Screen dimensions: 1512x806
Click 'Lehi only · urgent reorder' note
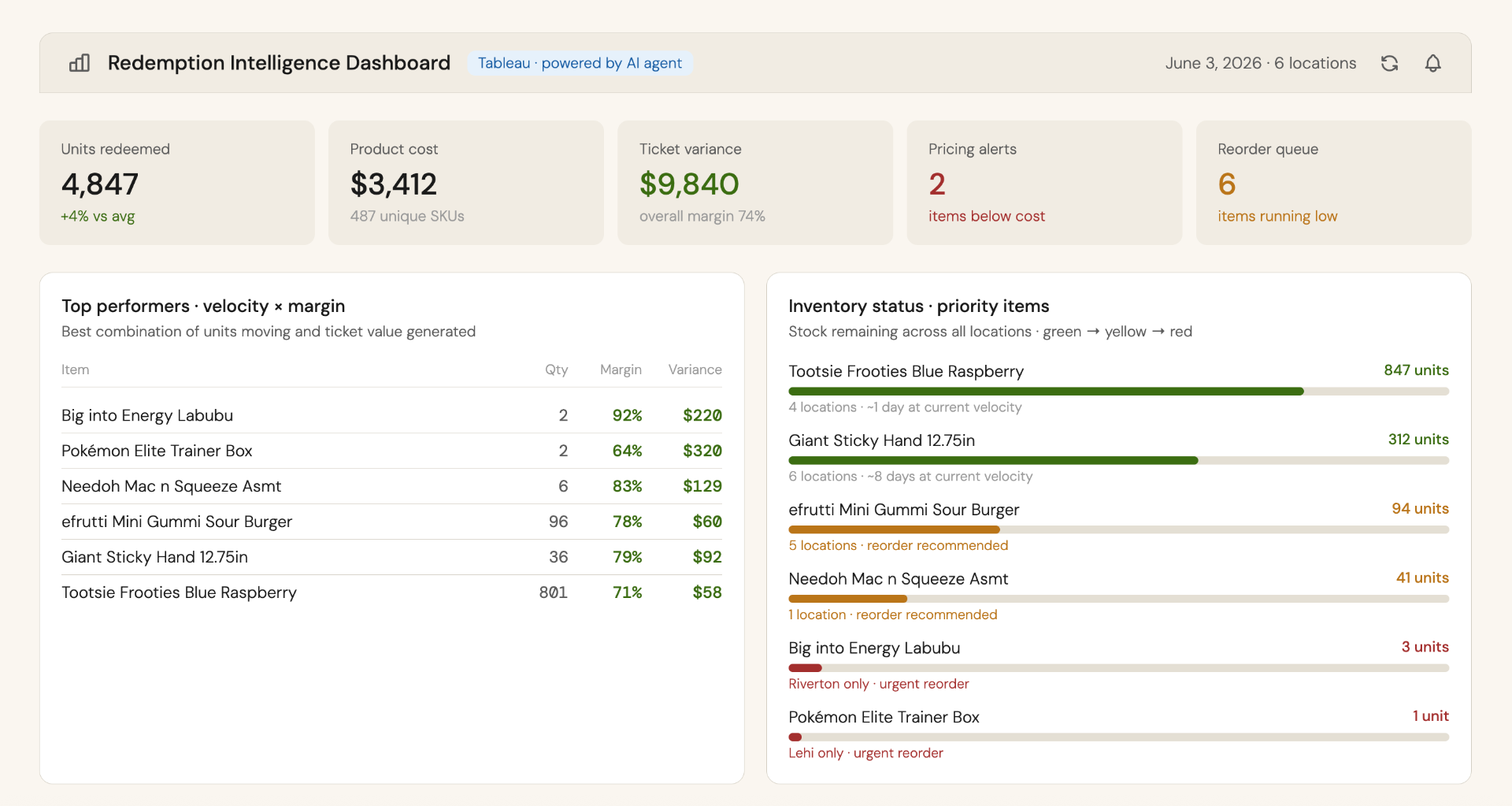click(x=865, y=753)
